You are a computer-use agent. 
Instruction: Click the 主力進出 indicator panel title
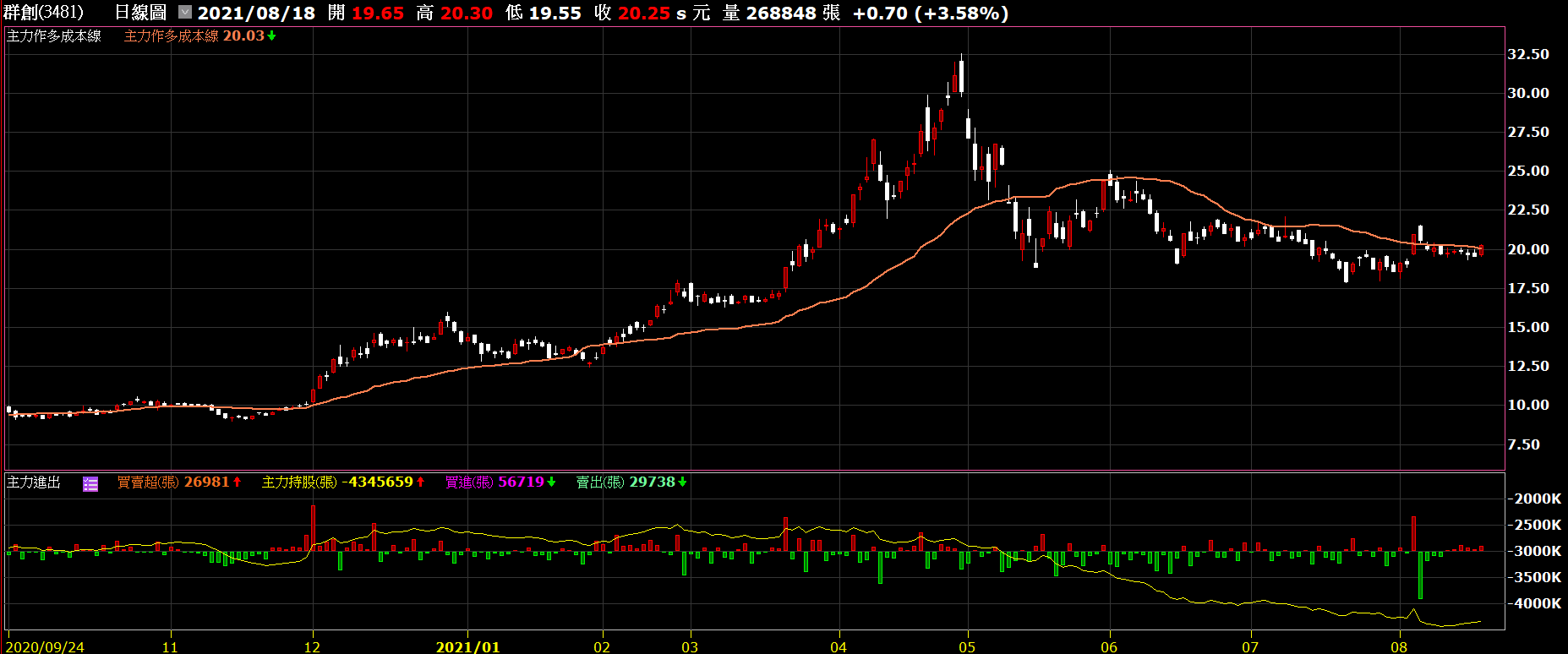click(x=34, y=482)
